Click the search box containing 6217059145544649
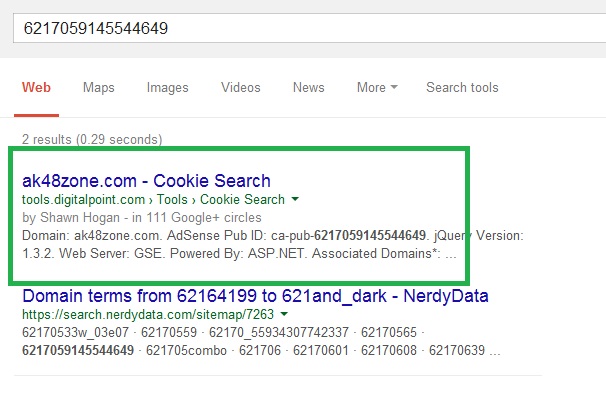The width and height of the screenshot is (606, 409). [x=309, y=28]
